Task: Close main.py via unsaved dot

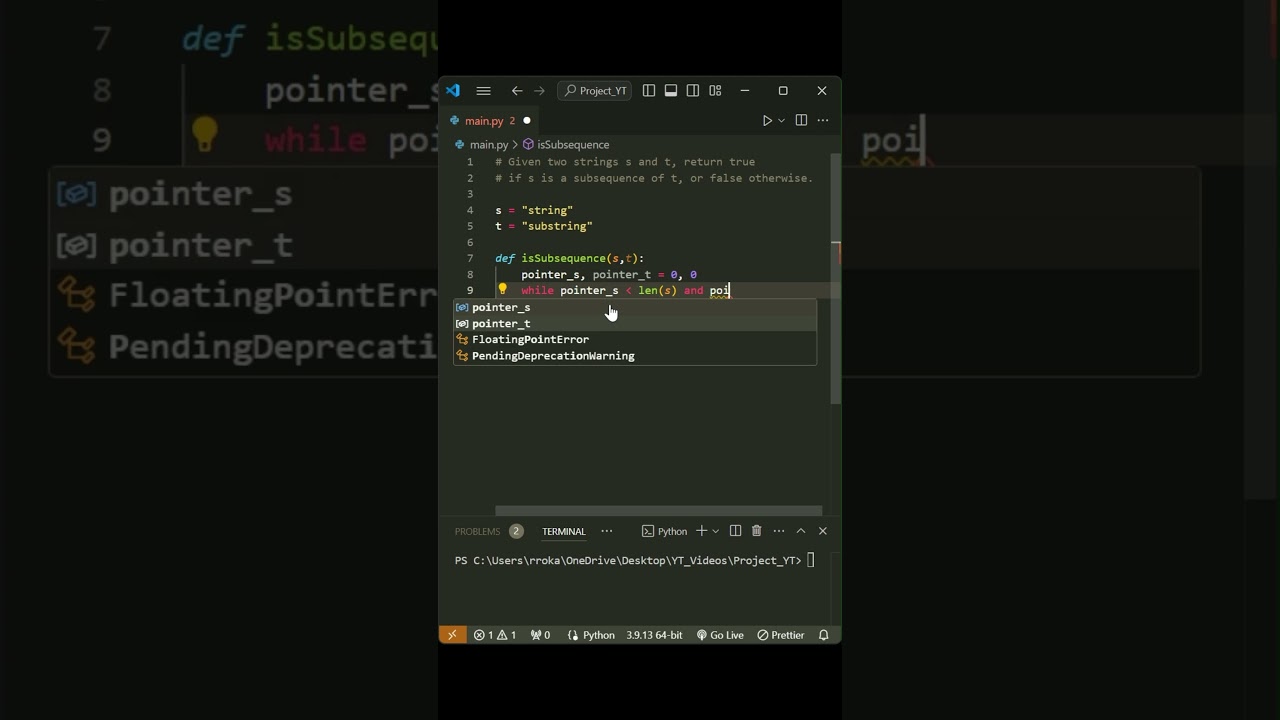Action: (527, 121)
